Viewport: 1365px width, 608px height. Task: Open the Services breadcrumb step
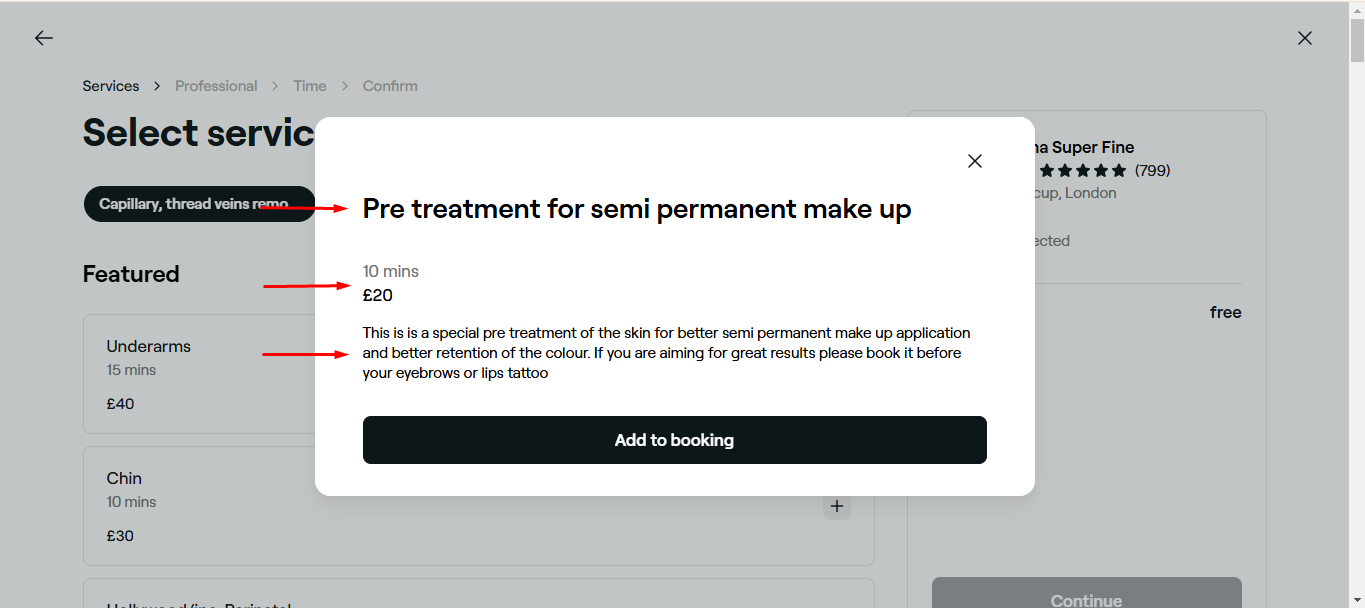[x=111, y=86]
